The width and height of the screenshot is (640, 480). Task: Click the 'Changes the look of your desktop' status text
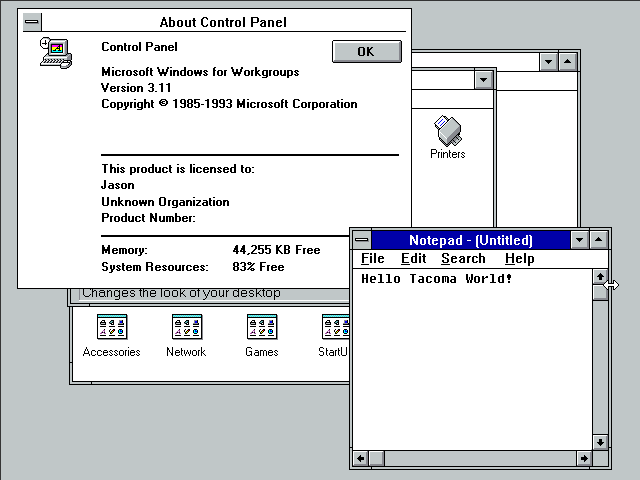tap(181, 293)
